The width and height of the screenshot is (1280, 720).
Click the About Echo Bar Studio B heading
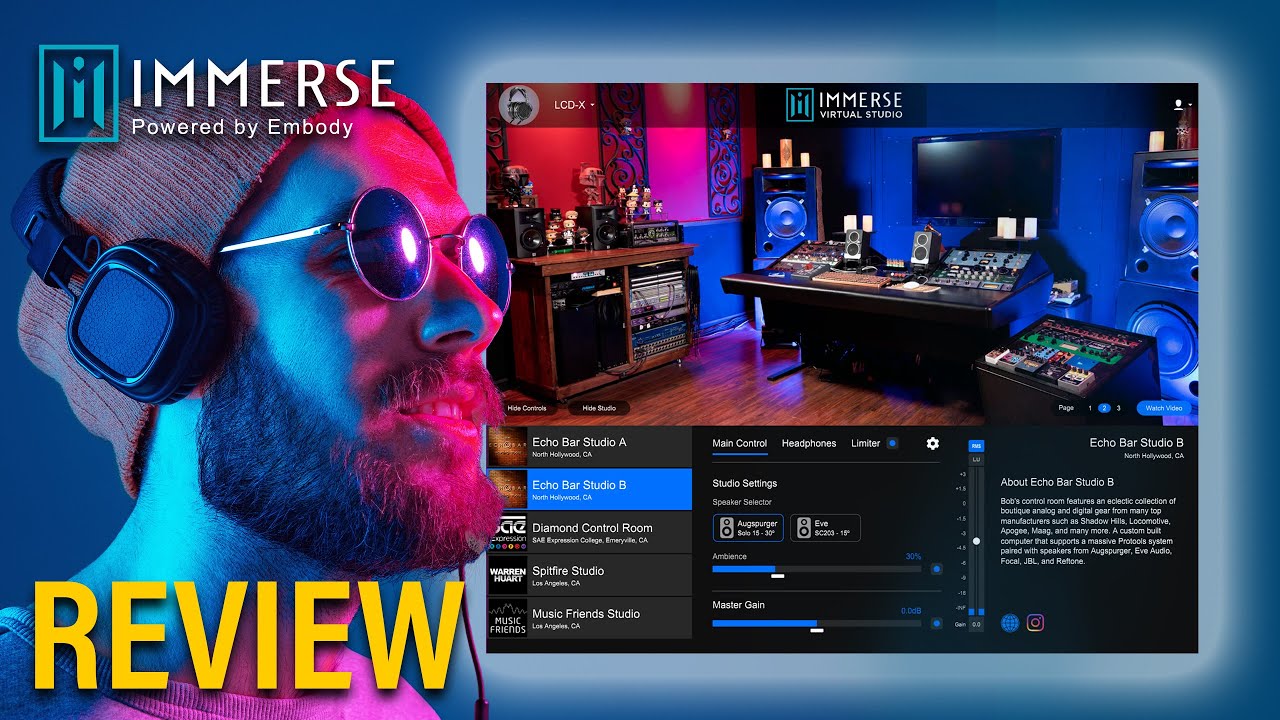coord(1057,482)
